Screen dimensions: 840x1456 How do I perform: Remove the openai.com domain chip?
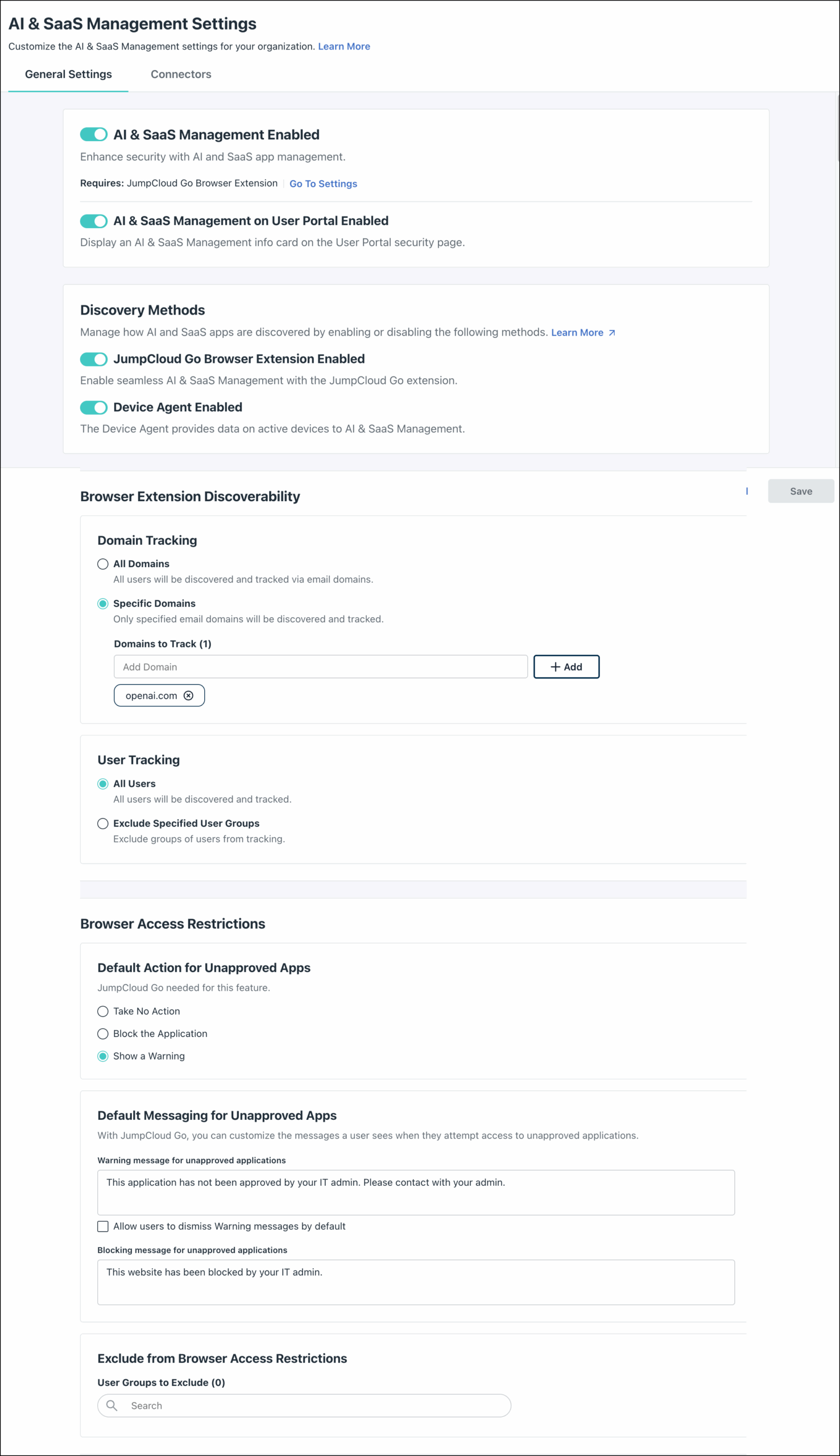[x=189, y=695]
